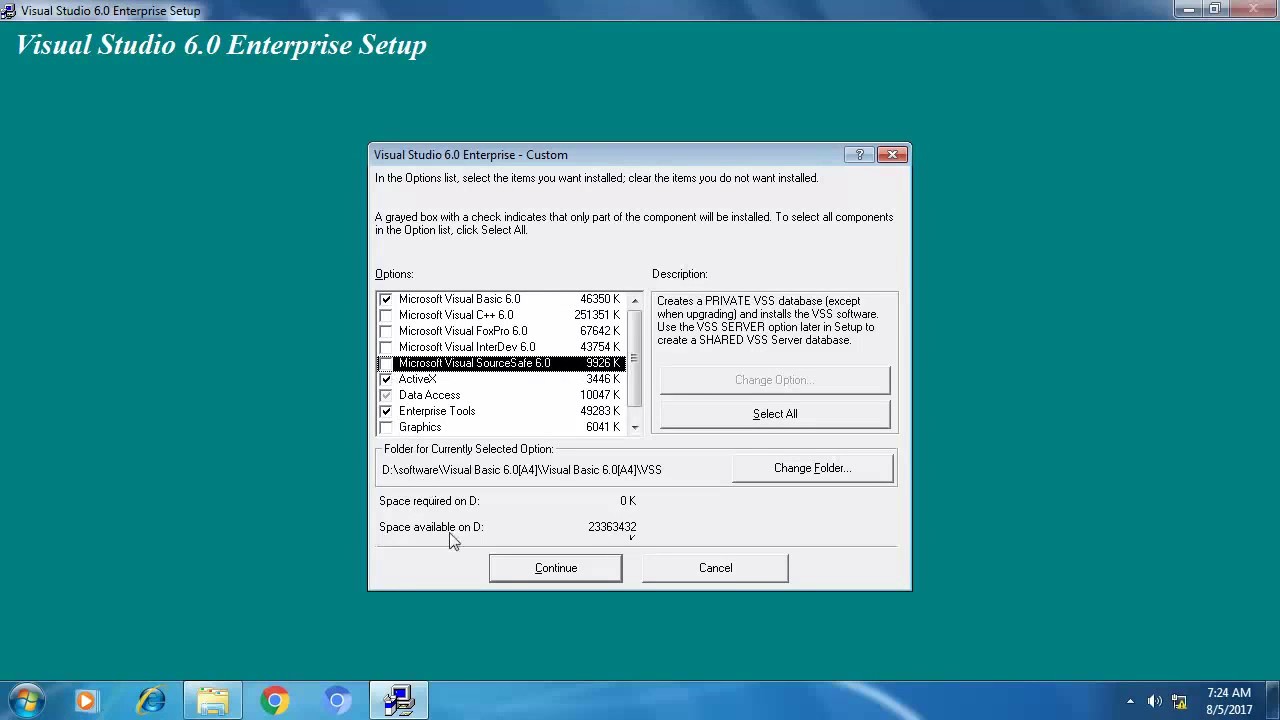Screen dimensions: 1280x720
Task: Check Microsoft Visual InterDev 6.0 checkbox
Action: click(x=386, y=347)
